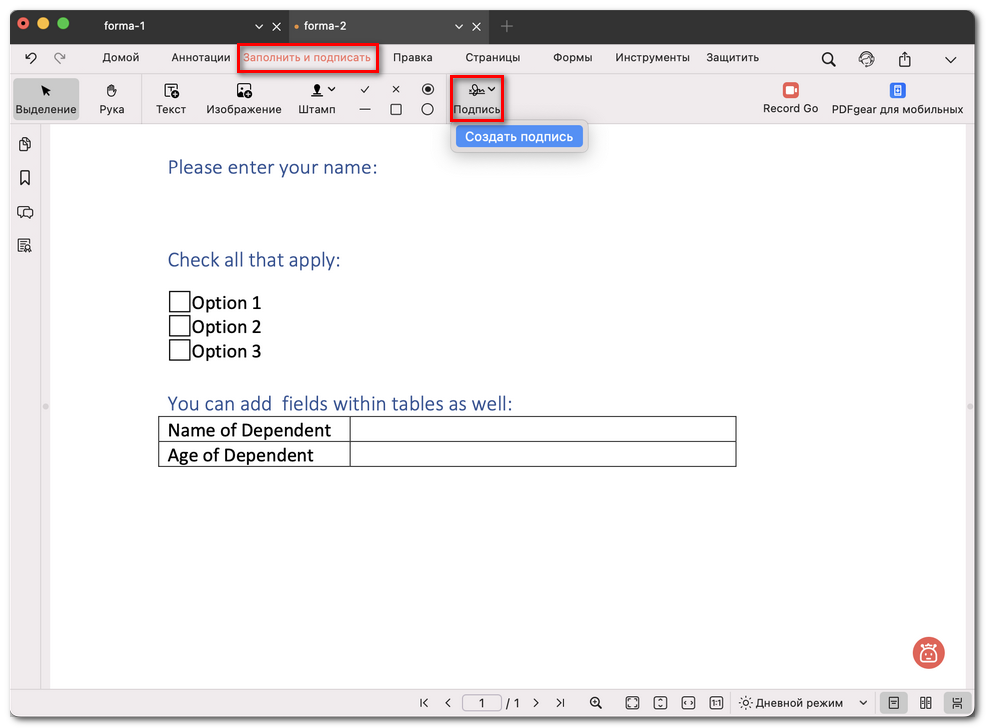This screenshot has width=986, height=728.
Task: Check the Option 2 checkbox
Action: tap(179, 326)
